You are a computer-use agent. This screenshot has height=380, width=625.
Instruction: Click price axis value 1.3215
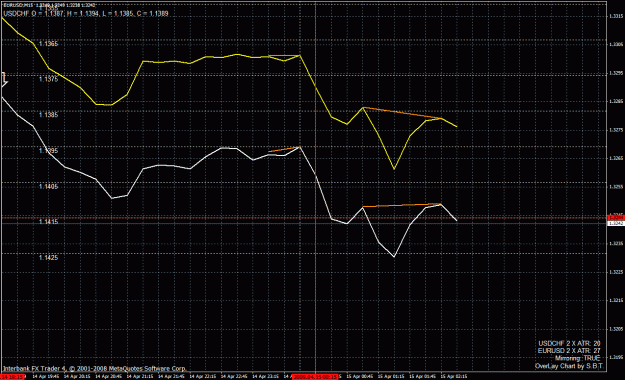click(616, 300)
